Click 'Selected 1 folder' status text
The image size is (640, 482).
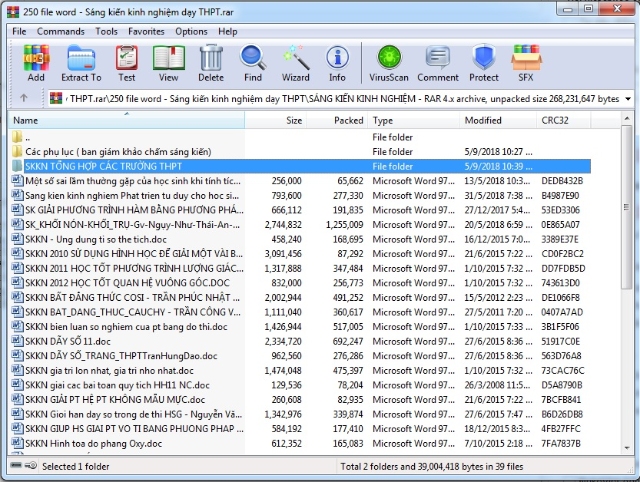[76, 466]
